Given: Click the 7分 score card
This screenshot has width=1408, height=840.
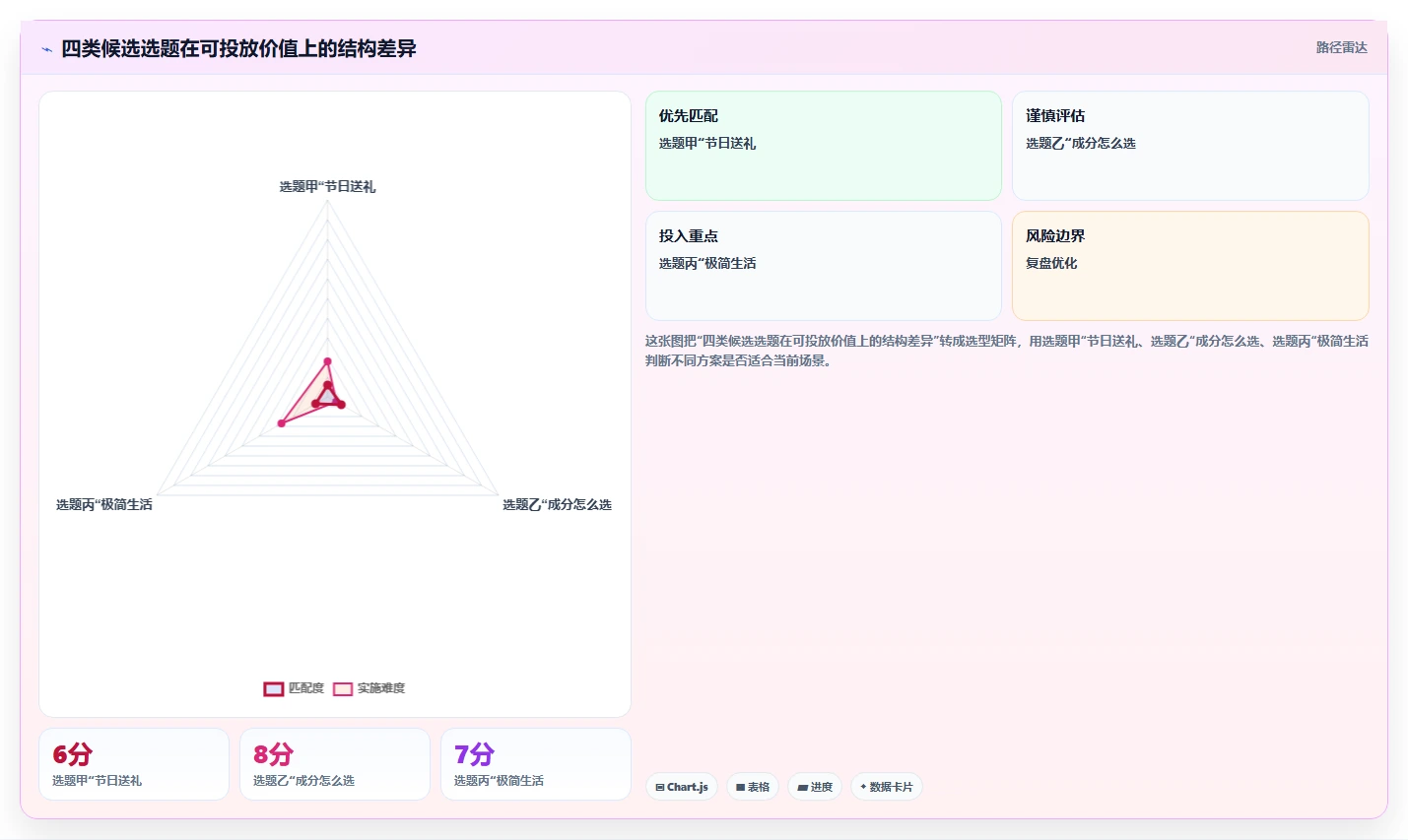Looking at the screenshot, I should point(536,764).
